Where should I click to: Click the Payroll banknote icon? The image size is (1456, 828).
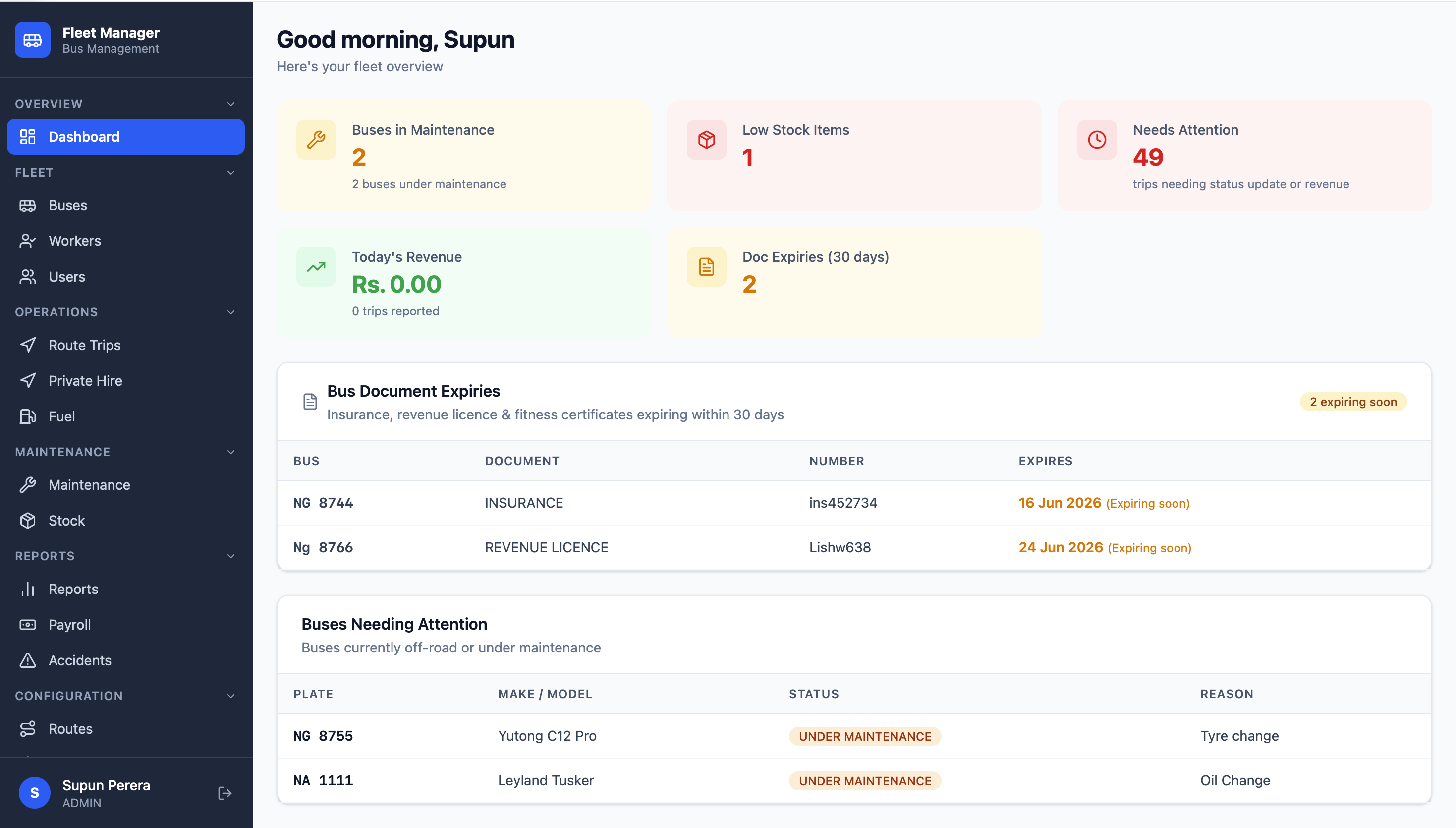pos(27,625)
